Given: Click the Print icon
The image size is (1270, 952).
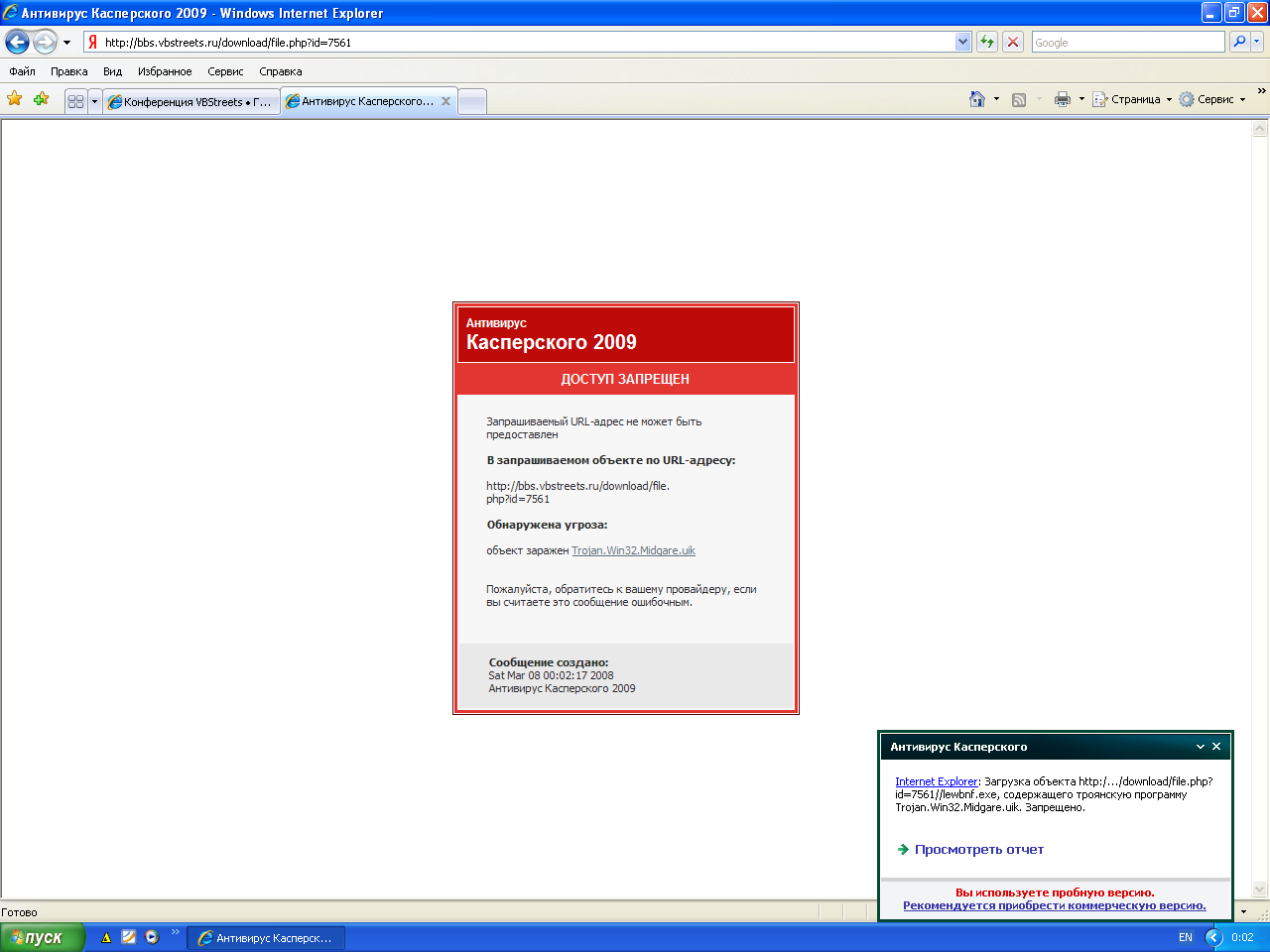Looking at the screenshot, I should (x=1063, y=99).
